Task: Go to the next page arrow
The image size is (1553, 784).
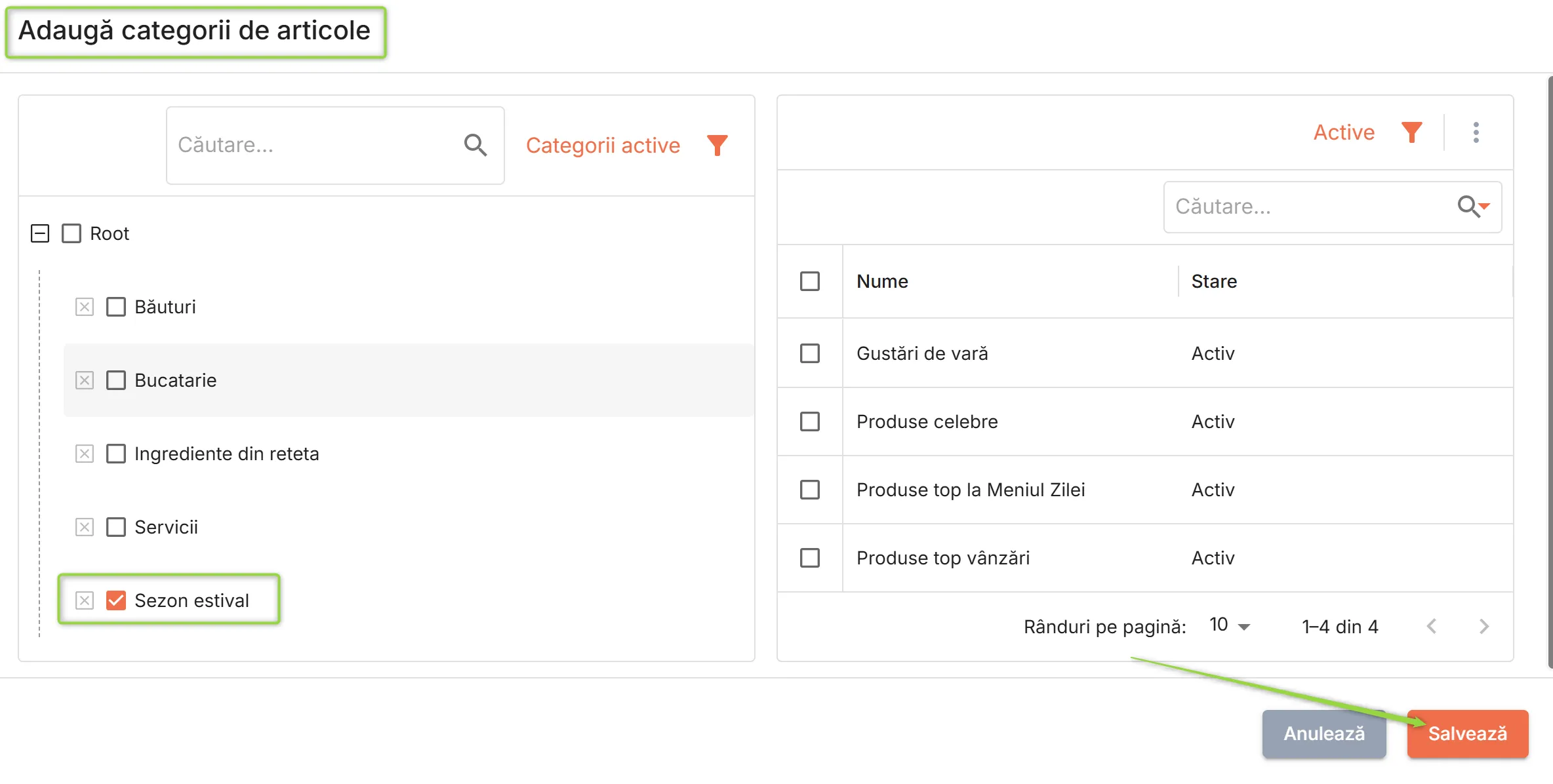Action: (1484, 627)
